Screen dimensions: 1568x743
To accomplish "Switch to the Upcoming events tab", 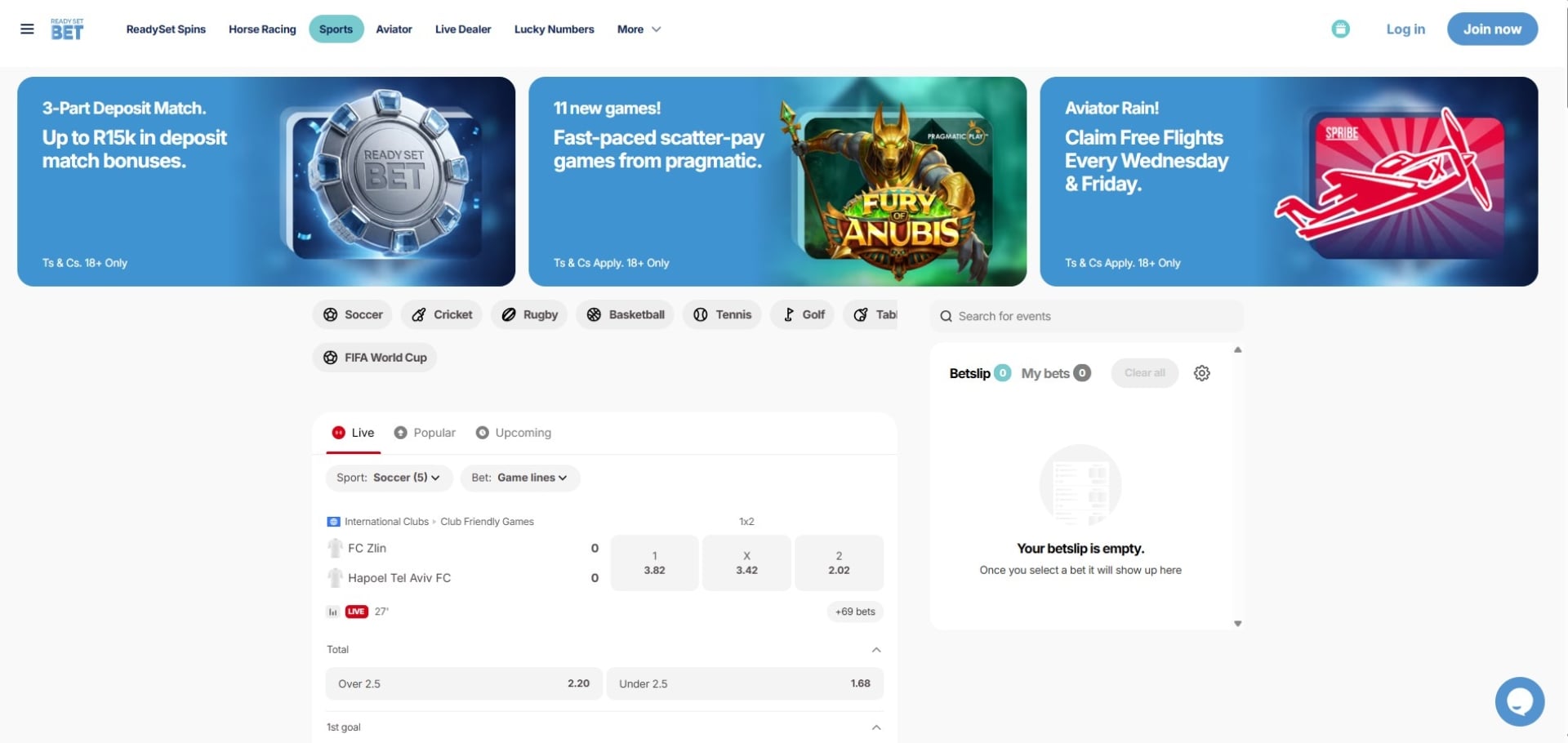I will pos(514,433).
